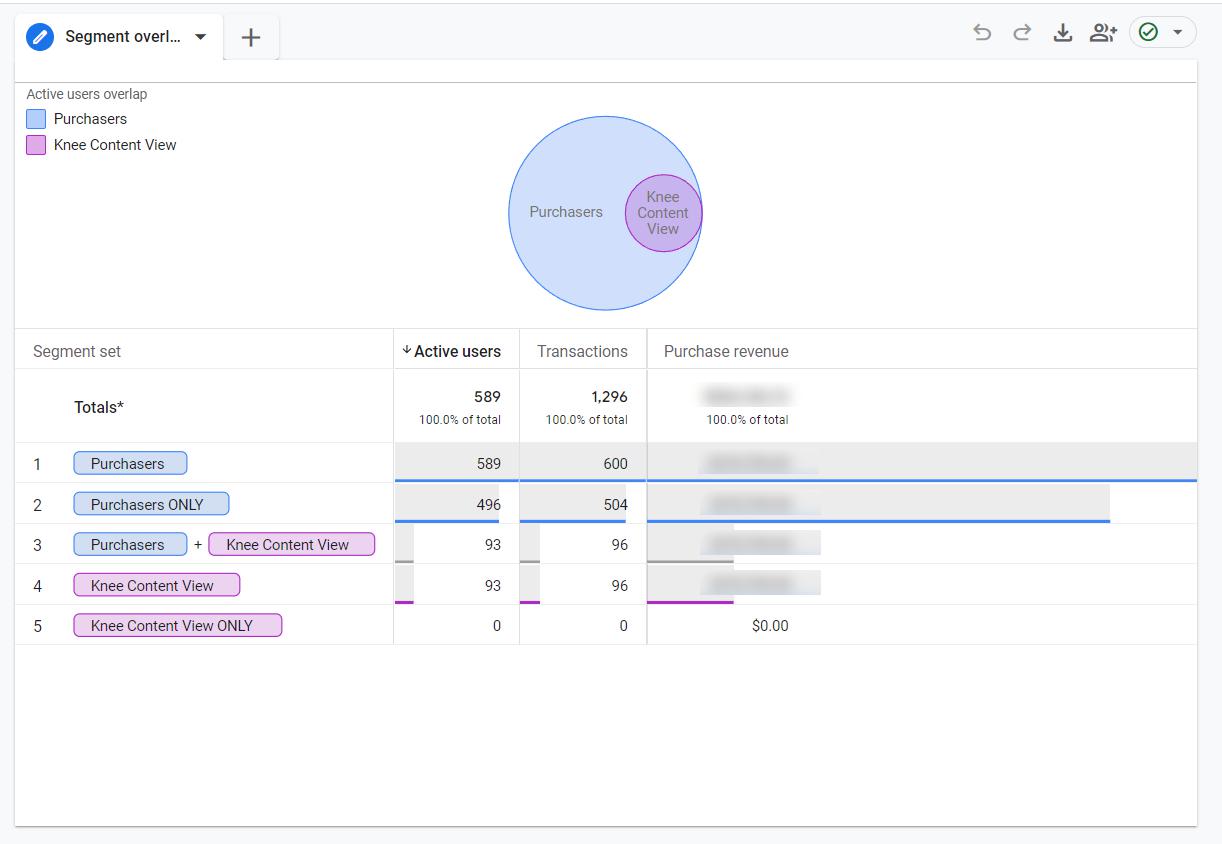Select the Purchasers ONLY segment chip
This screenshot has width=1222, height=844.
pos(150,504)
